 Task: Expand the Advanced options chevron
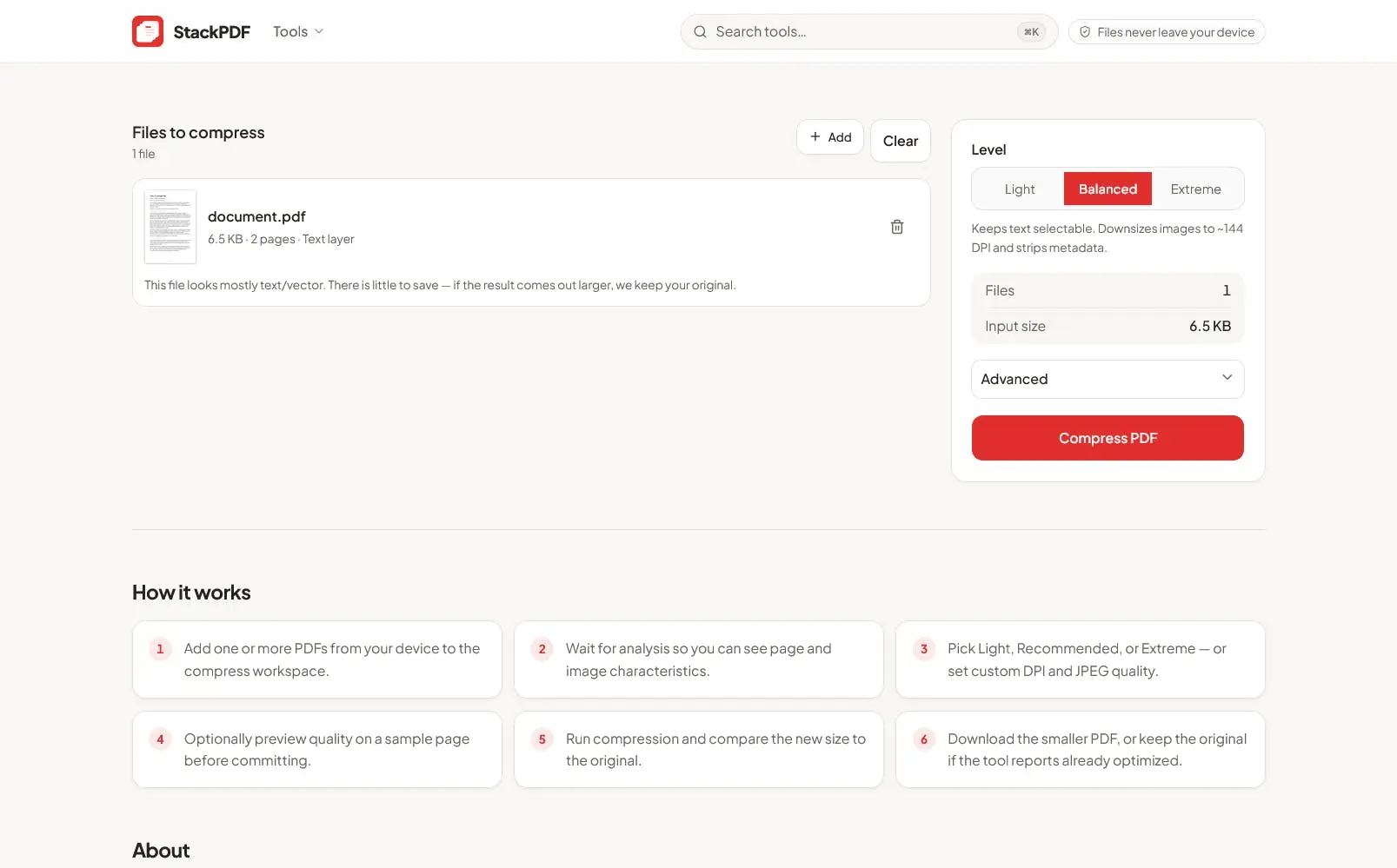click(1227, 378)
